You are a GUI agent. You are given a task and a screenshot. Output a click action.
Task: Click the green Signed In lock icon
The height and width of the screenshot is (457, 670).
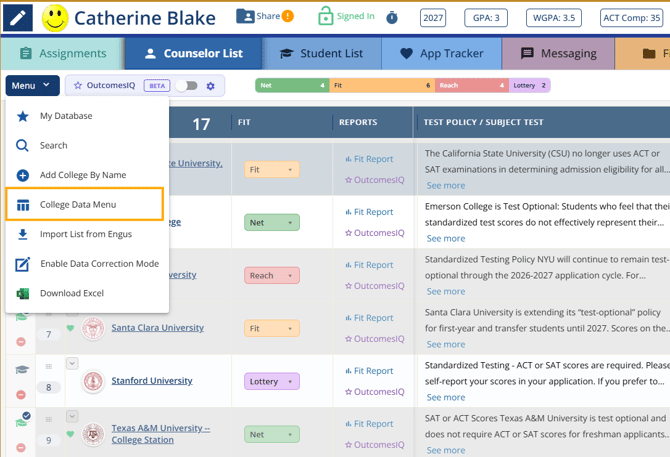[326, 16]
